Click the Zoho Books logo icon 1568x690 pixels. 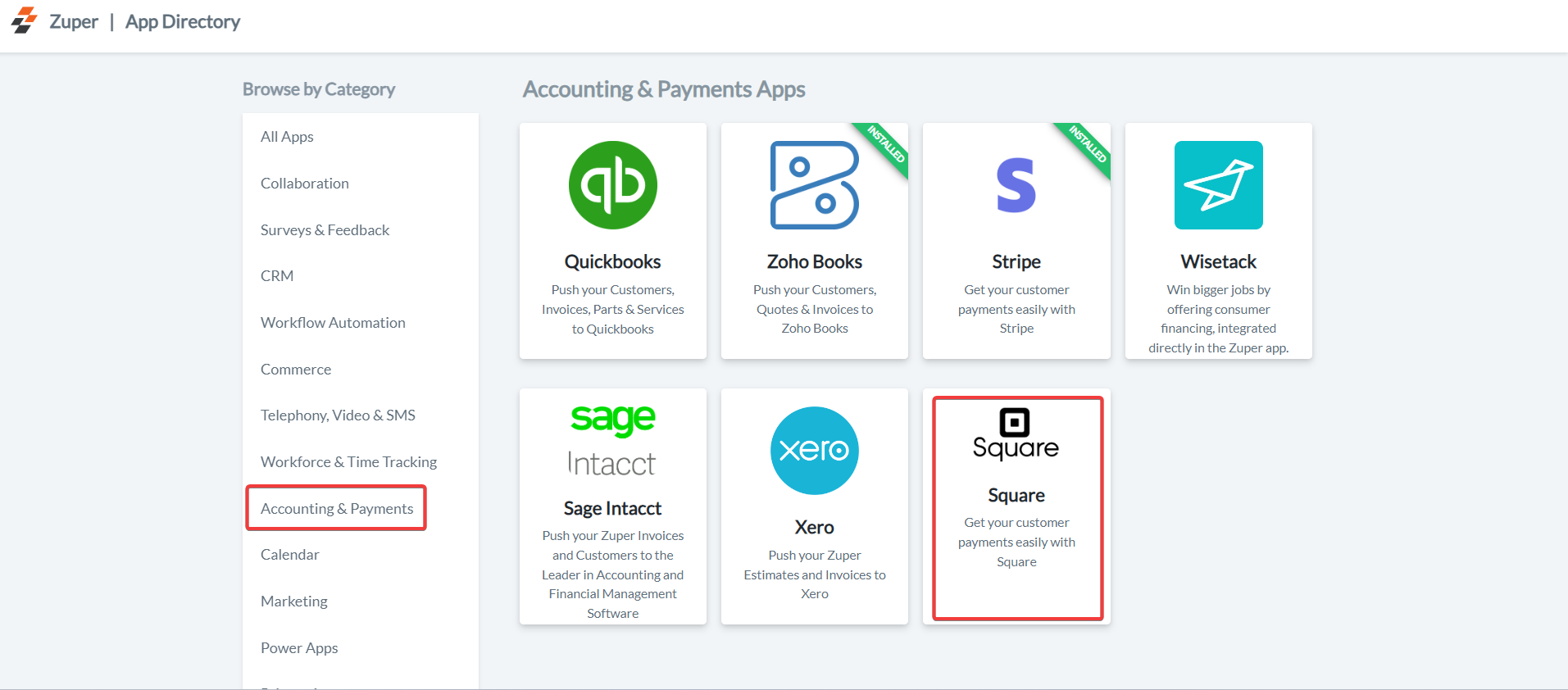(814, 185)
